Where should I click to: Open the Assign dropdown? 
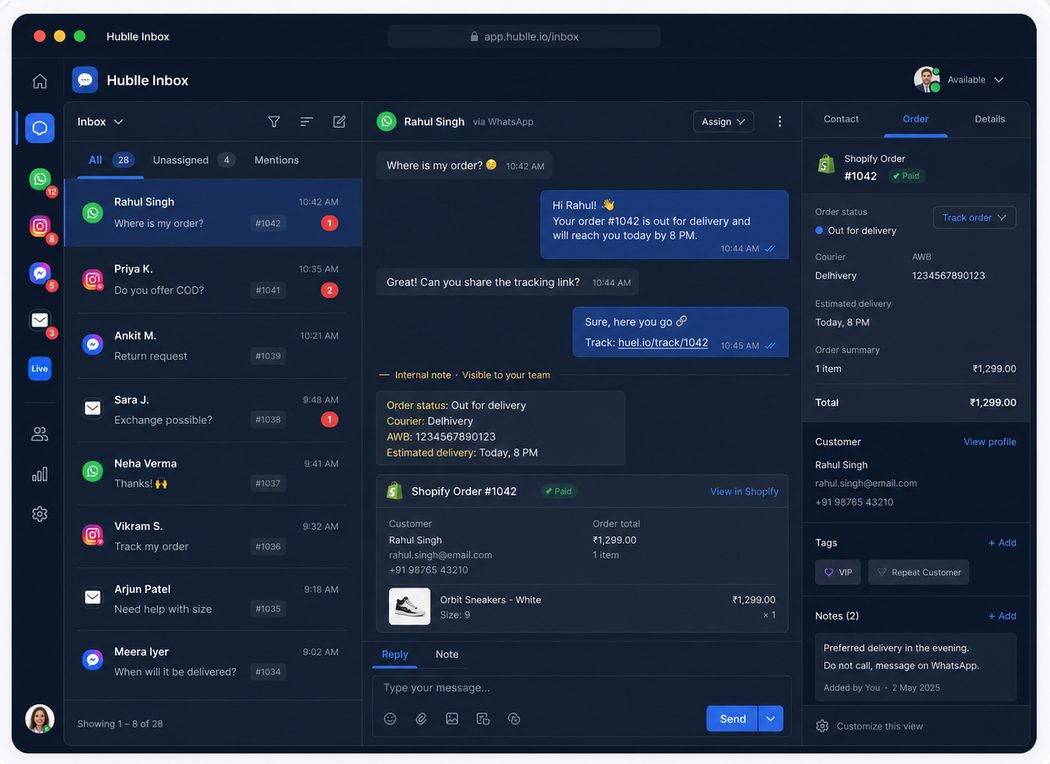[723, 121]
